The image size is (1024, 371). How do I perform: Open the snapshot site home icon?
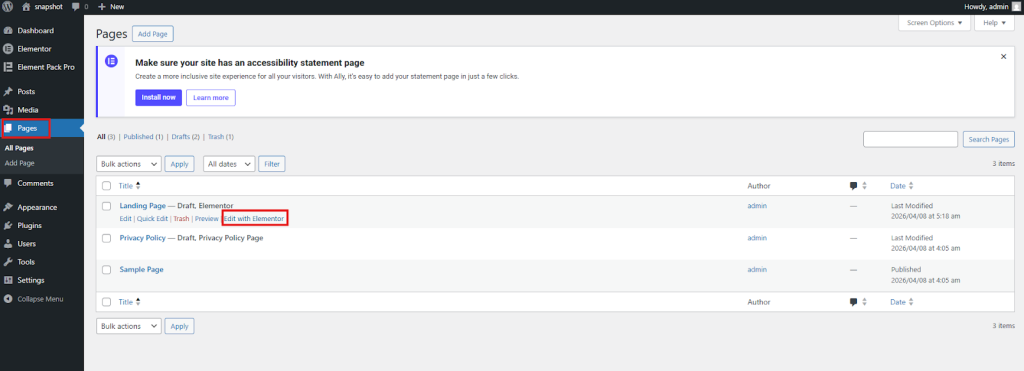(26, 6)
